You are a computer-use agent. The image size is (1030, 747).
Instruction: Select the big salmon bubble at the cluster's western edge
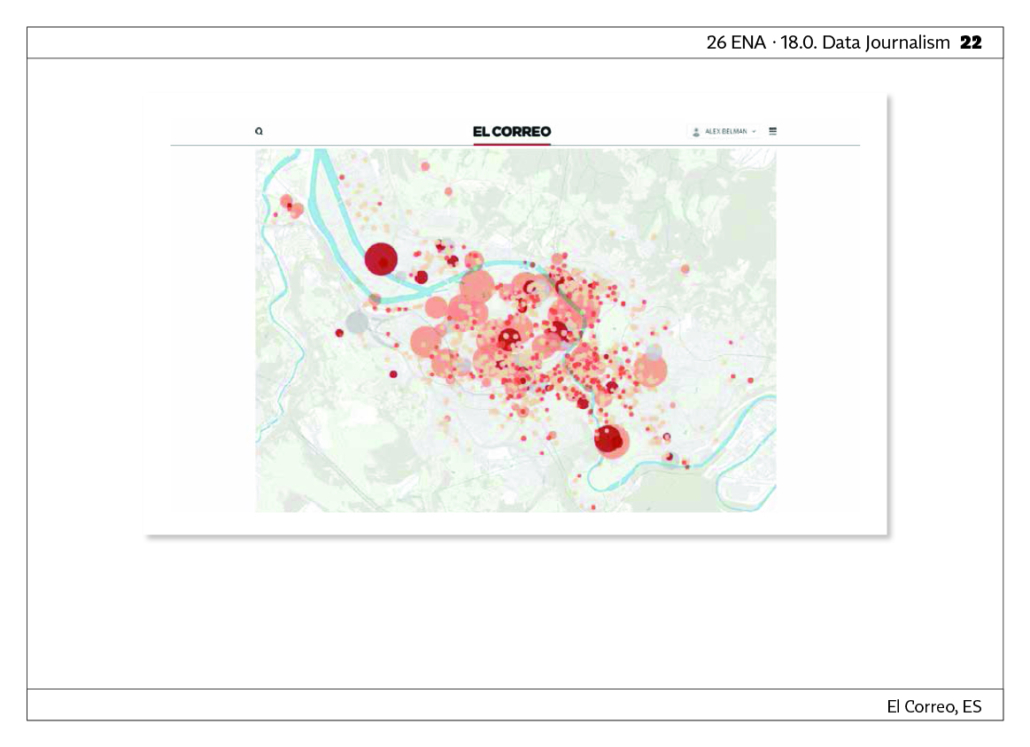(x=426, y=342)
